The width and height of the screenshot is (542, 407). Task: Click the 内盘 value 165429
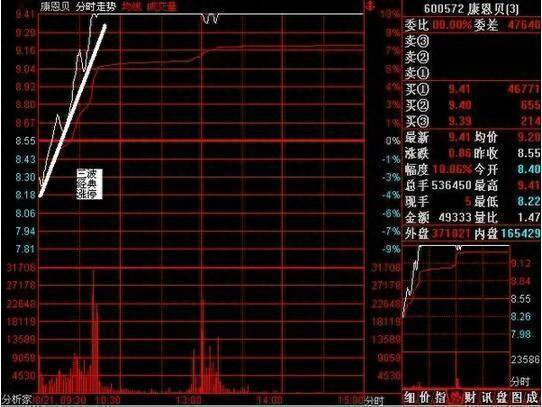520,234
